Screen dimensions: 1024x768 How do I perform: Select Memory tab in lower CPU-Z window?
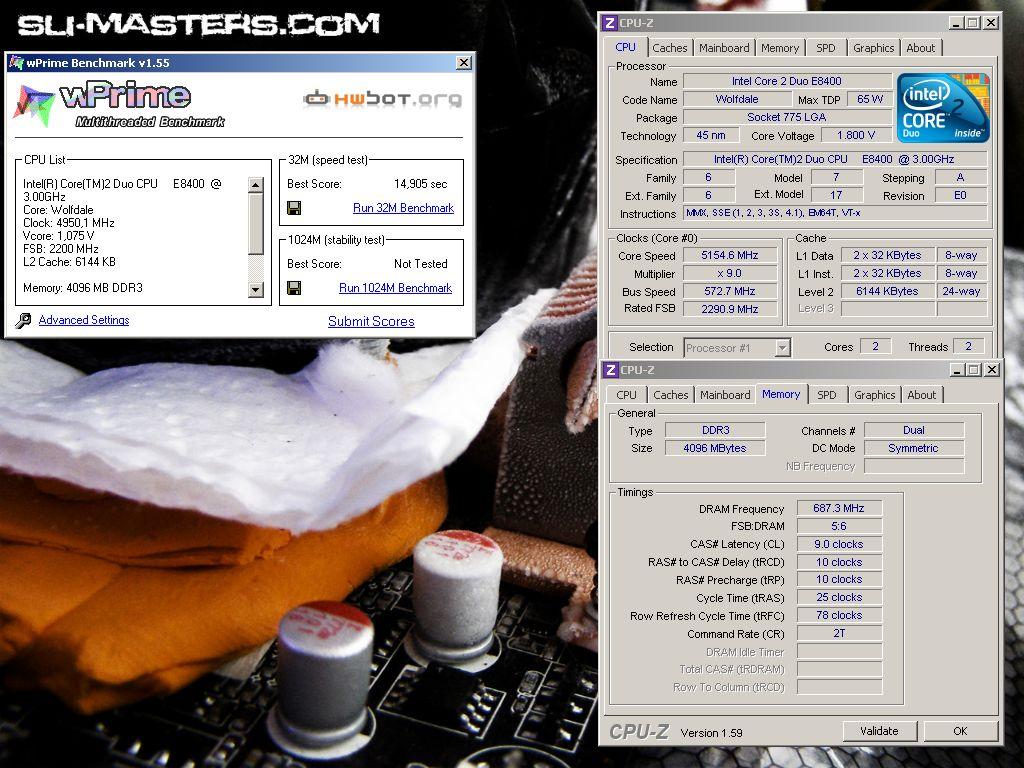pyautogui.click(x=780, y=394)
